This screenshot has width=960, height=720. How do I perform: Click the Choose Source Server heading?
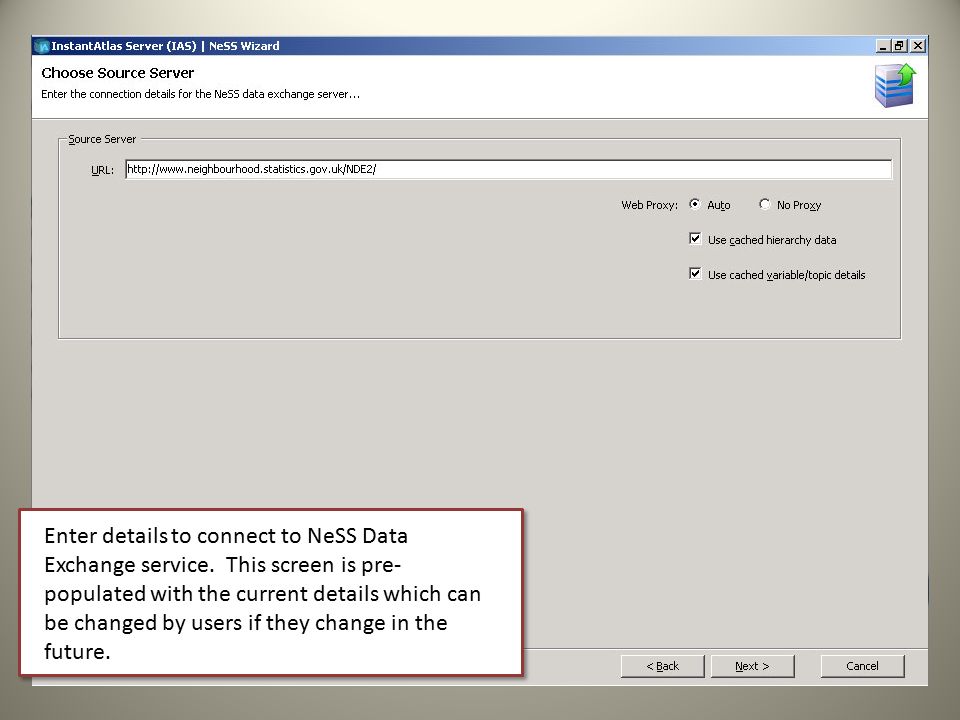pyautogui.click(x=118, y=73)
